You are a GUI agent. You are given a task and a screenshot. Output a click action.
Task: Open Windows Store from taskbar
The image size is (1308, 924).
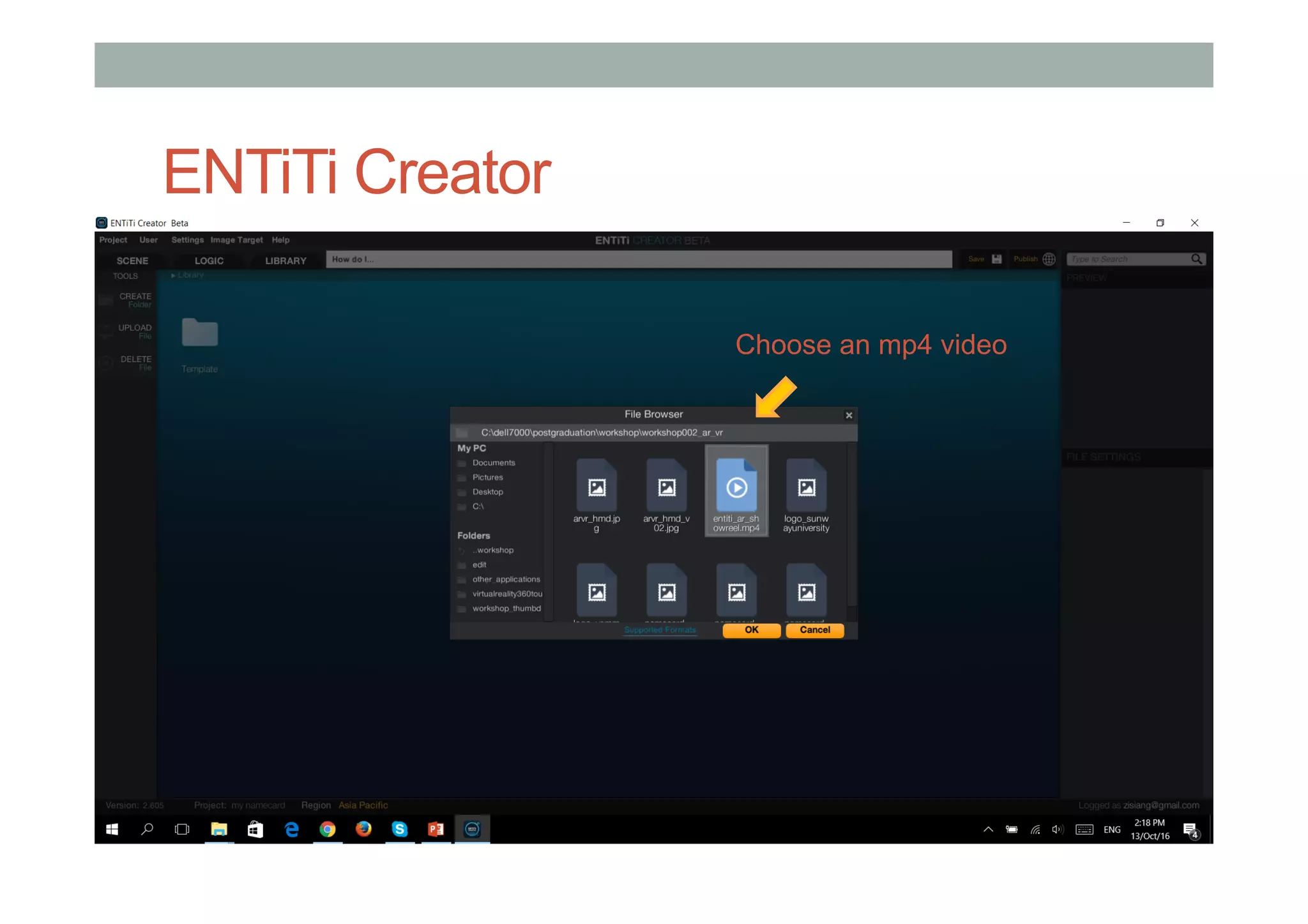255,829
